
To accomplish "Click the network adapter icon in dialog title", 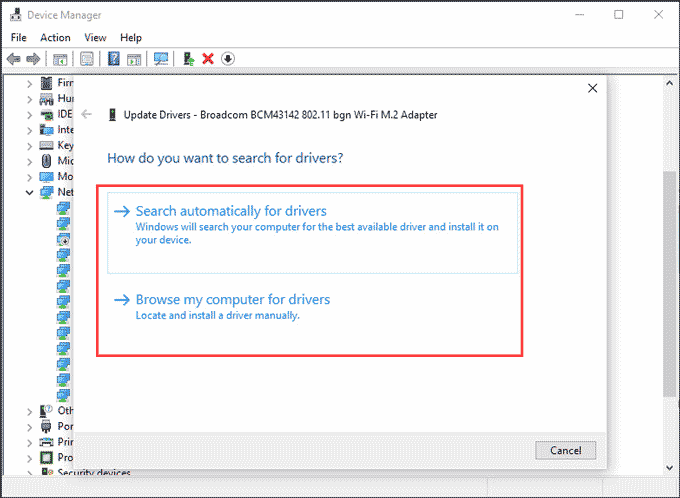I will pos(112,115).
